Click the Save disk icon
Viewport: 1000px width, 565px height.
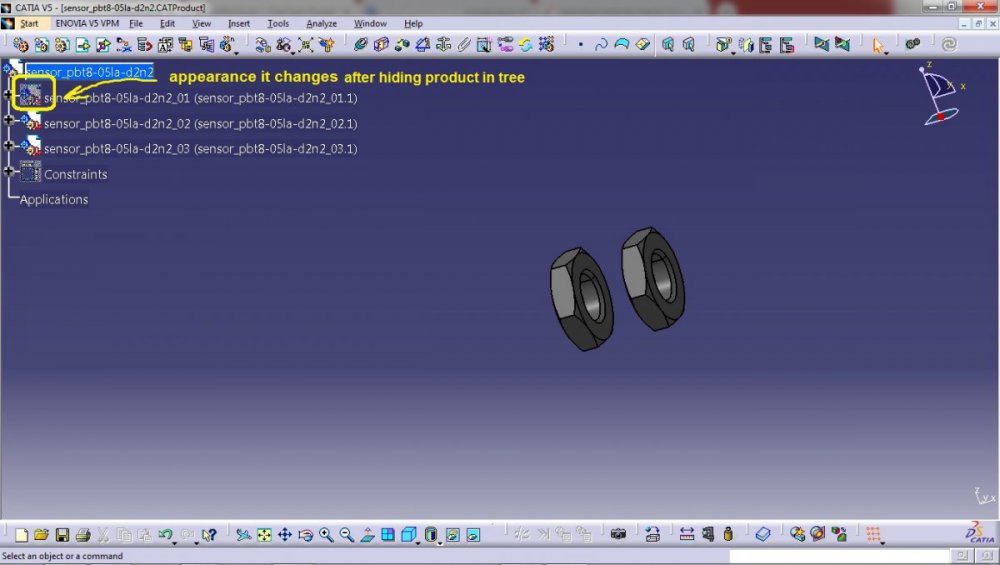point(62,535)
